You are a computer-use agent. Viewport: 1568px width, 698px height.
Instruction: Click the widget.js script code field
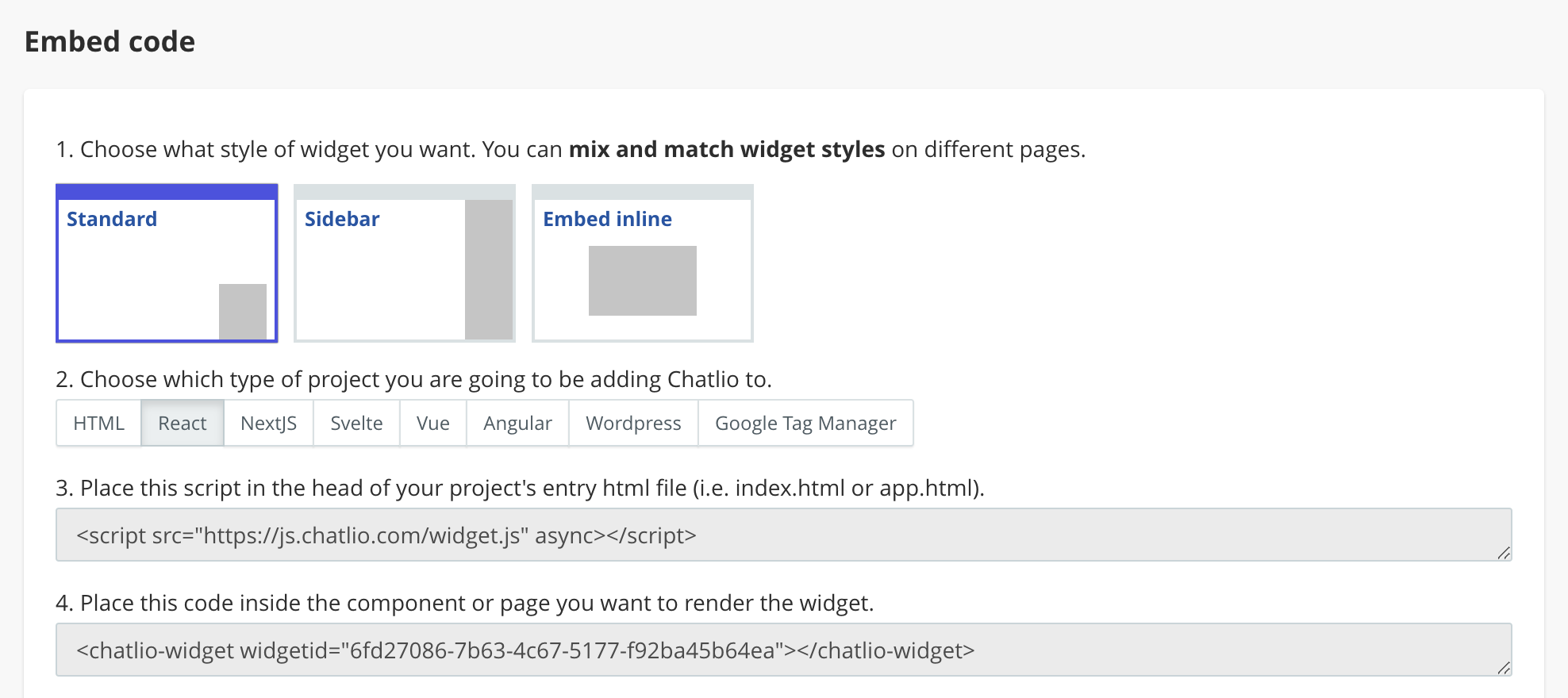pos(784,535)
